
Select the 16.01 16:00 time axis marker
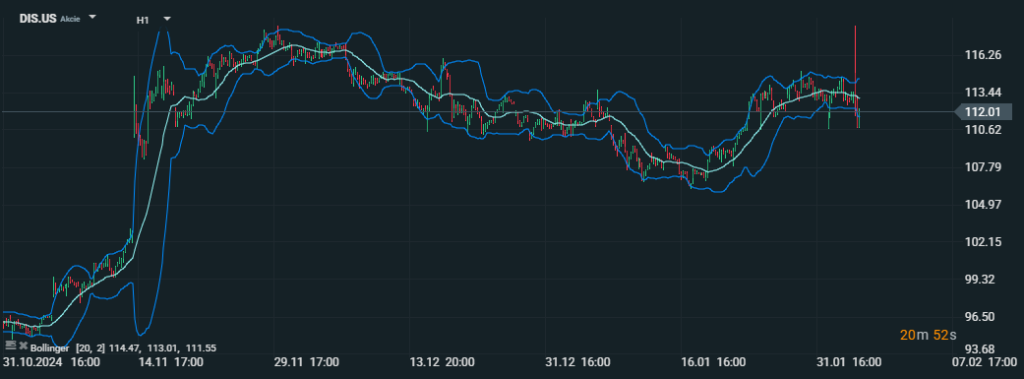coord(714,362)
